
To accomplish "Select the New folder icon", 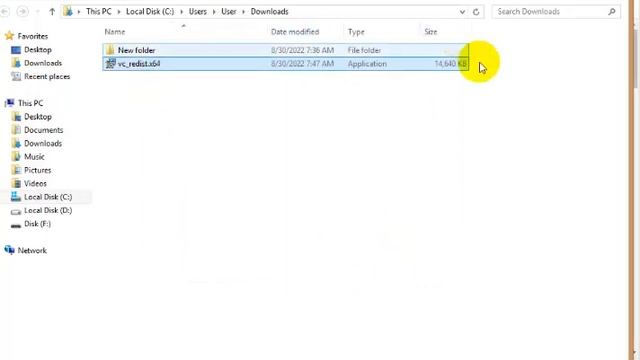I will tap(110, 50).
